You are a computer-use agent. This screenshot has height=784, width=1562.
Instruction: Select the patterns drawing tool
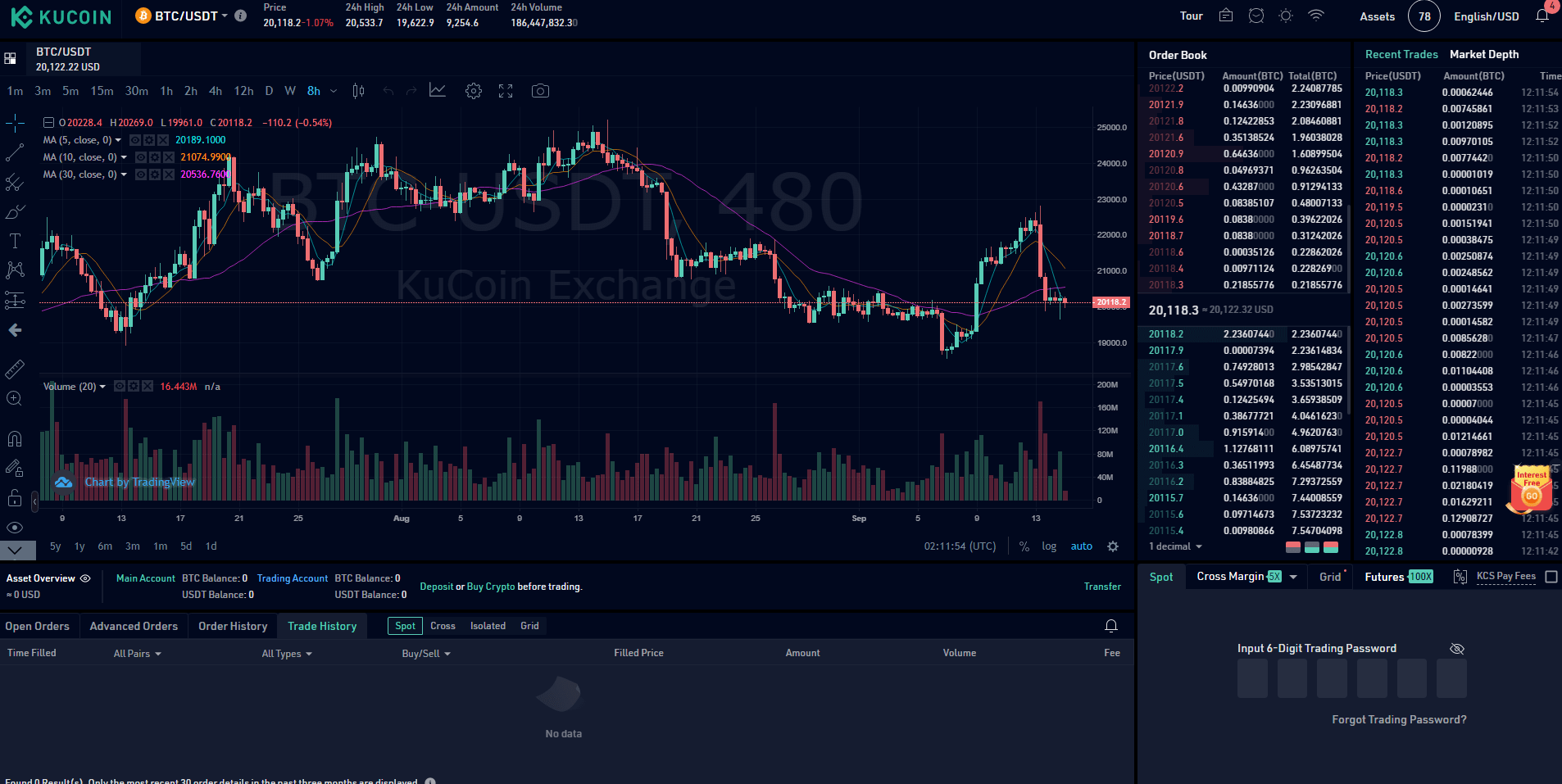pos(15,270)
